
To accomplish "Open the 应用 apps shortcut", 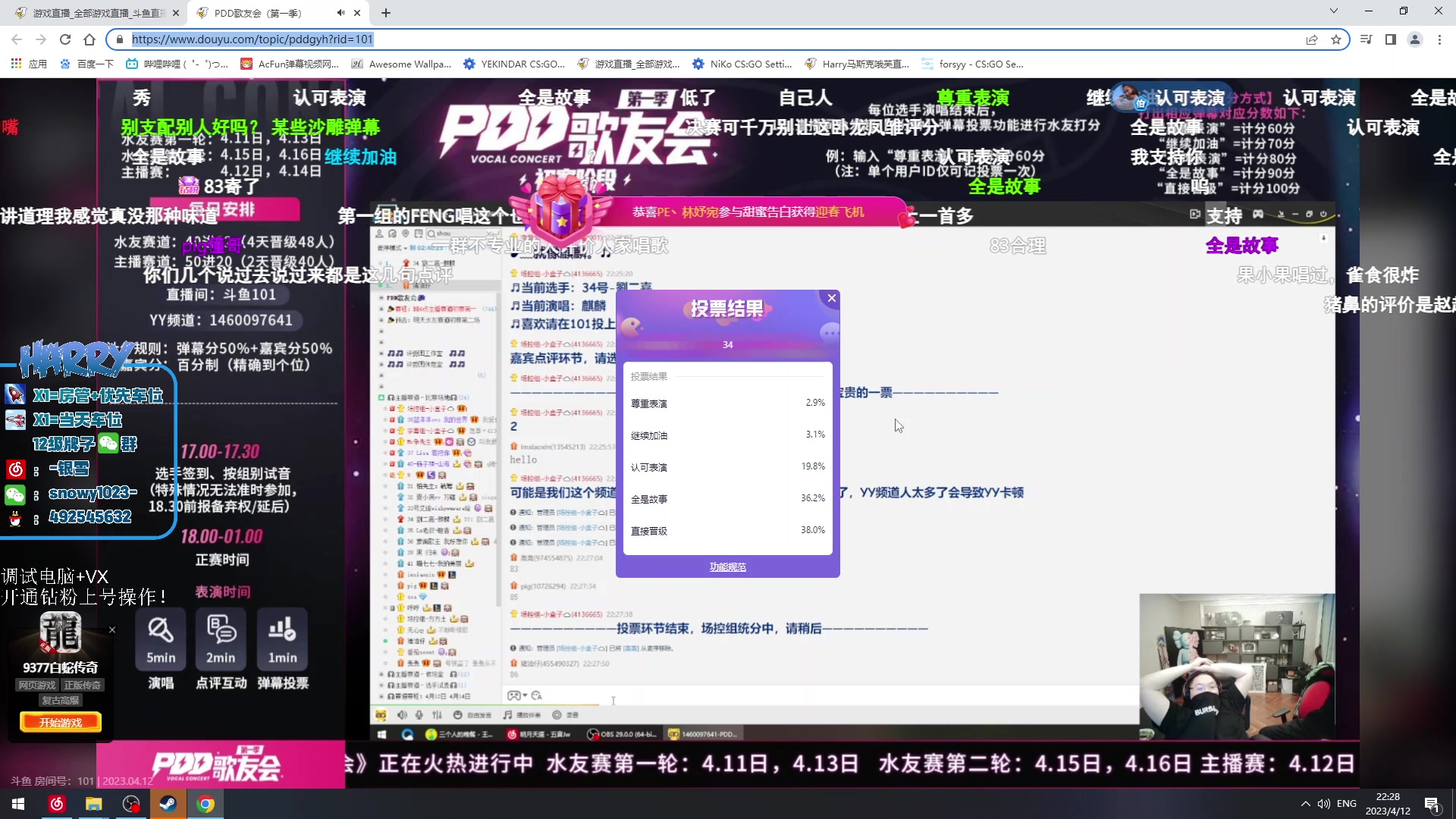I will 29,64.
